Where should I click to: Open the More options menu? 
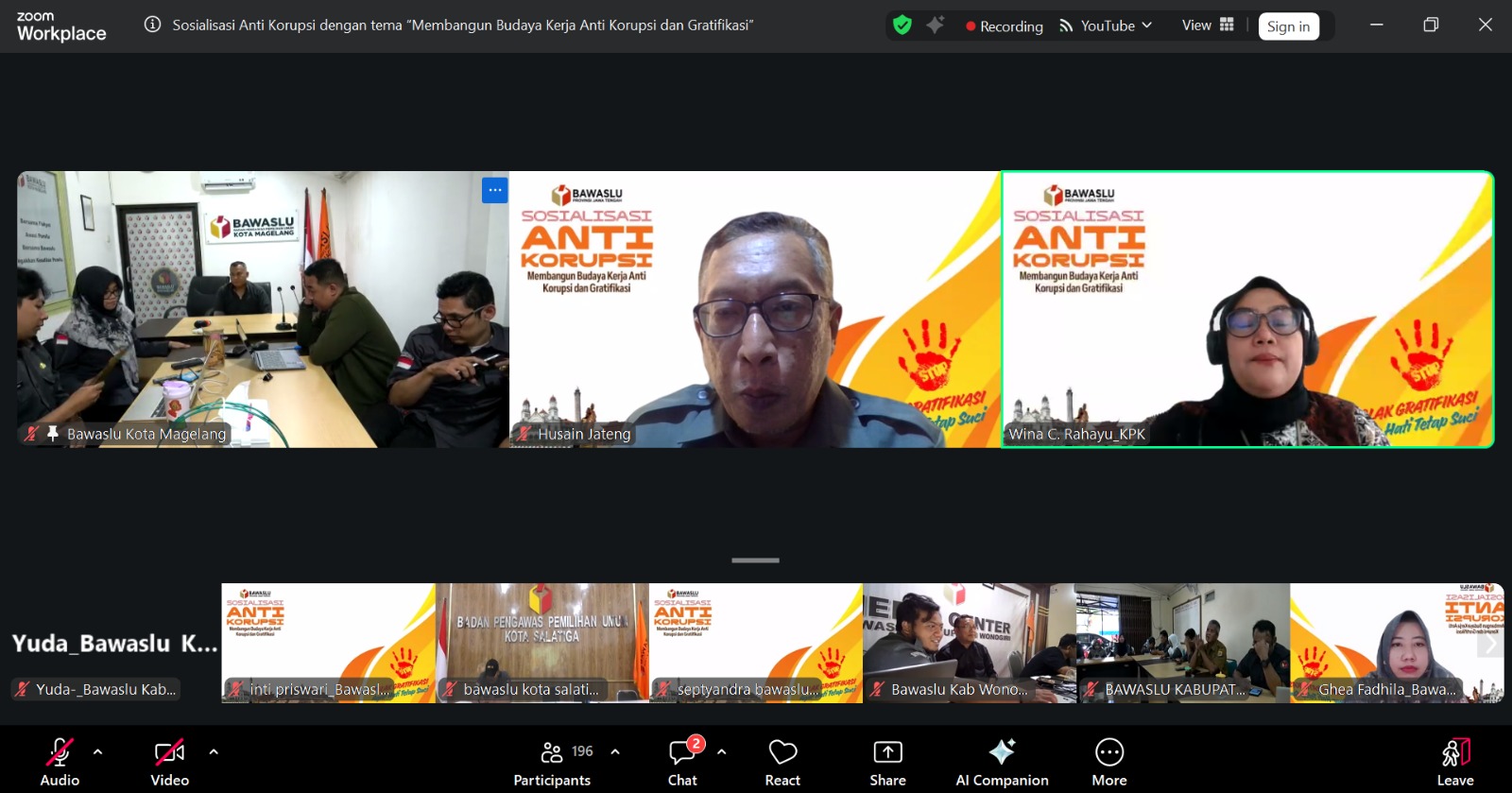pos(1109,761)
